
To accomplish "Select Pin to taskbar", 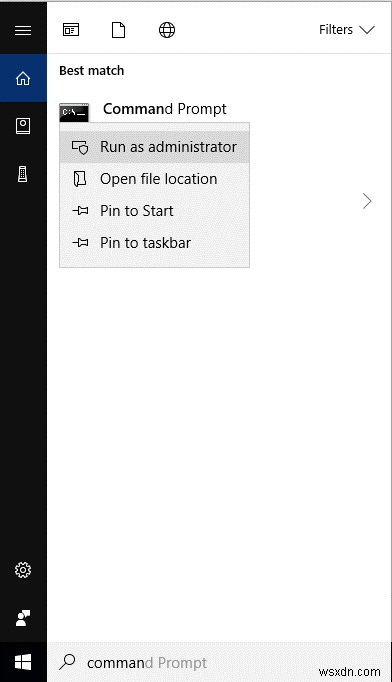I will tap(154, 243).
